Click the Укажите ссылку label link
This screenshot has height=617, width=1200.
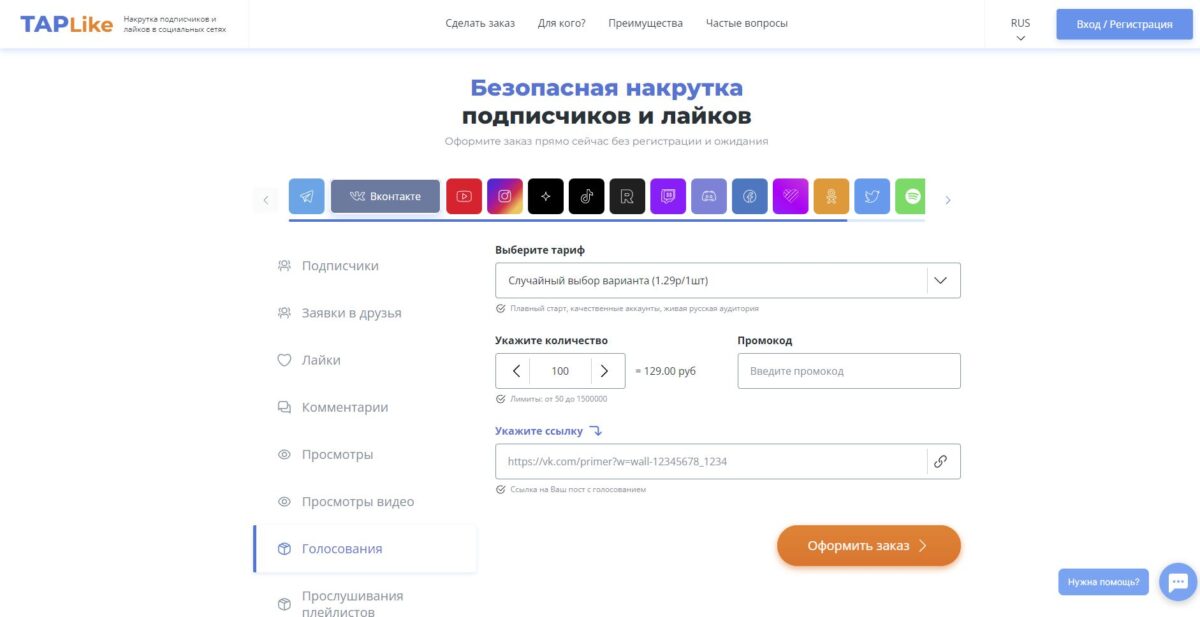pyautogui.click(x=539, y=431)
